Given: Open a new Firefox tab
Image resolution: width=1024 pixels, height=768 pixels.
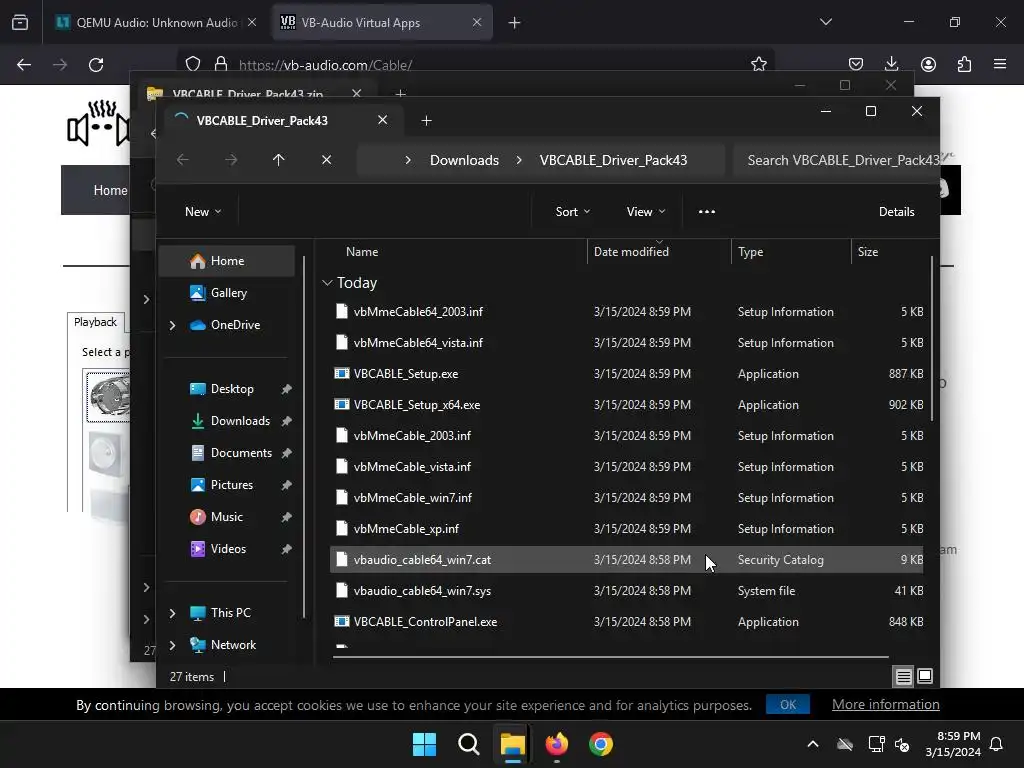Looking at the screenshot, I should 515,23.
